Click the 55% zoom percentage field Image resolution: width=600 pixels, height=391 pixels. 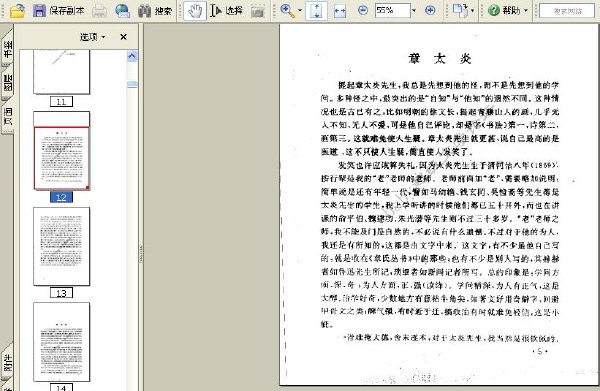pyautogui.click(x=392, y=10)
